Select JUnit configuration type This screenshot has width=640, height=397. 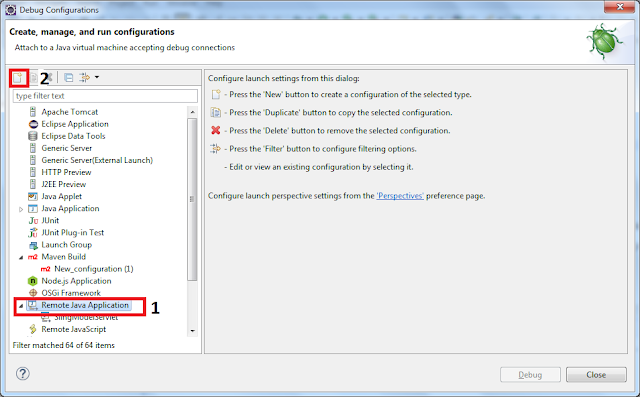[50, 220]
